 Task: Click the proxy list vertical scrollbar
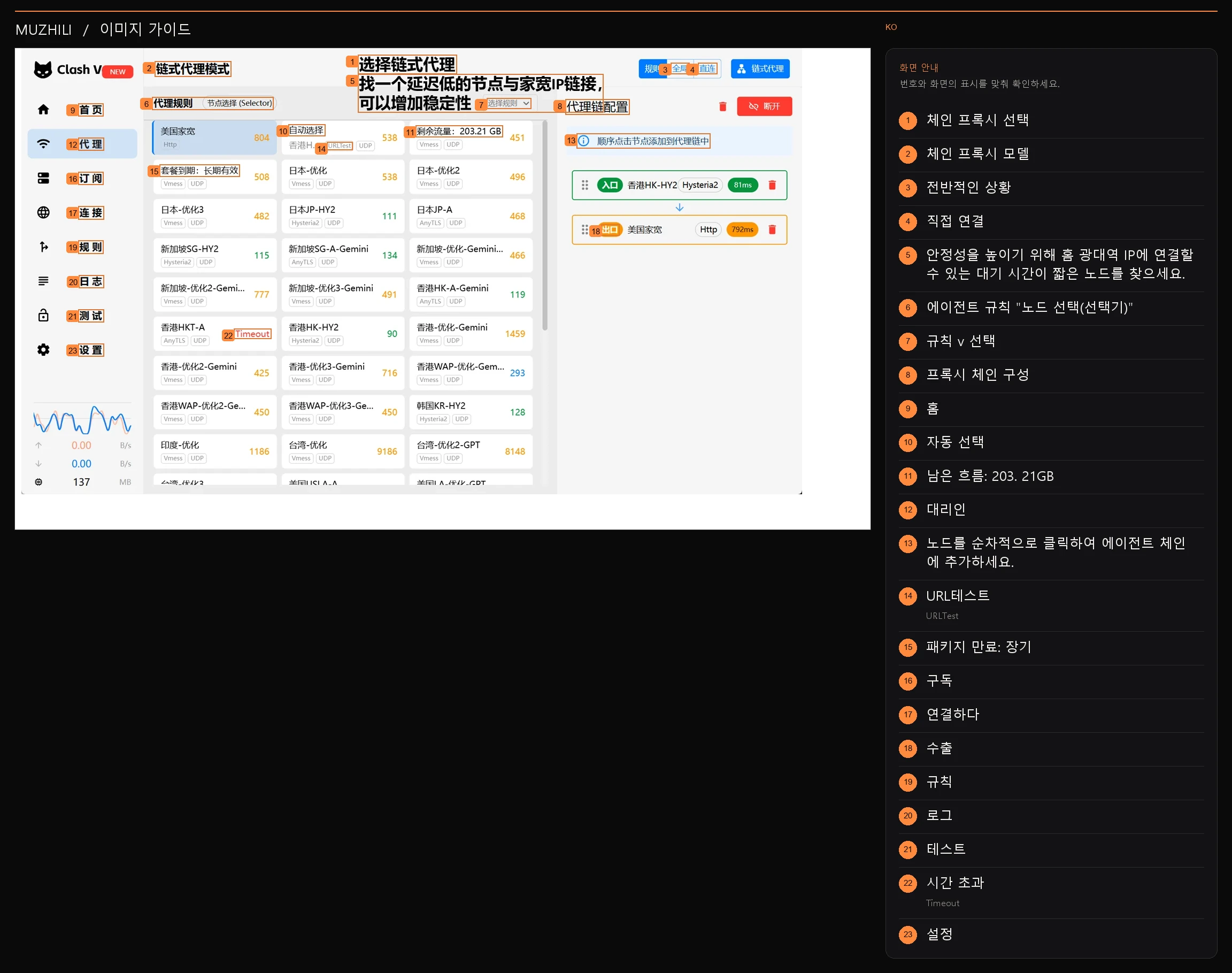(x=545, y=226)
